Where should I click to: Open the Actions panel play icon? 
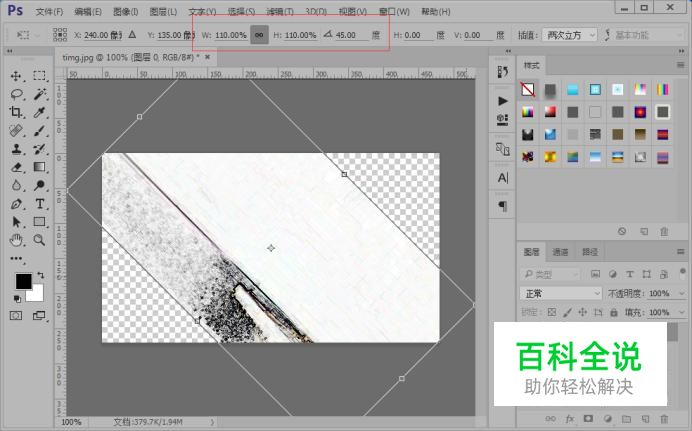coord(503,101)
